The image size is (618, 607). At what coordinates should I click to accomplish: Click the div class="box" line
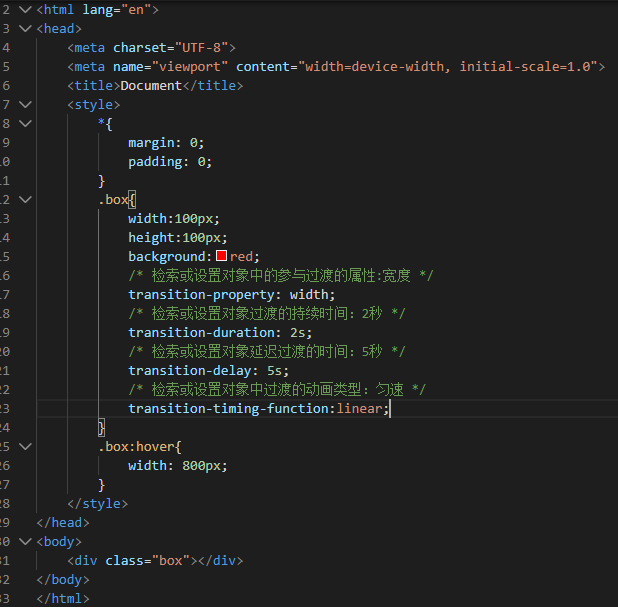click(155, 560)
